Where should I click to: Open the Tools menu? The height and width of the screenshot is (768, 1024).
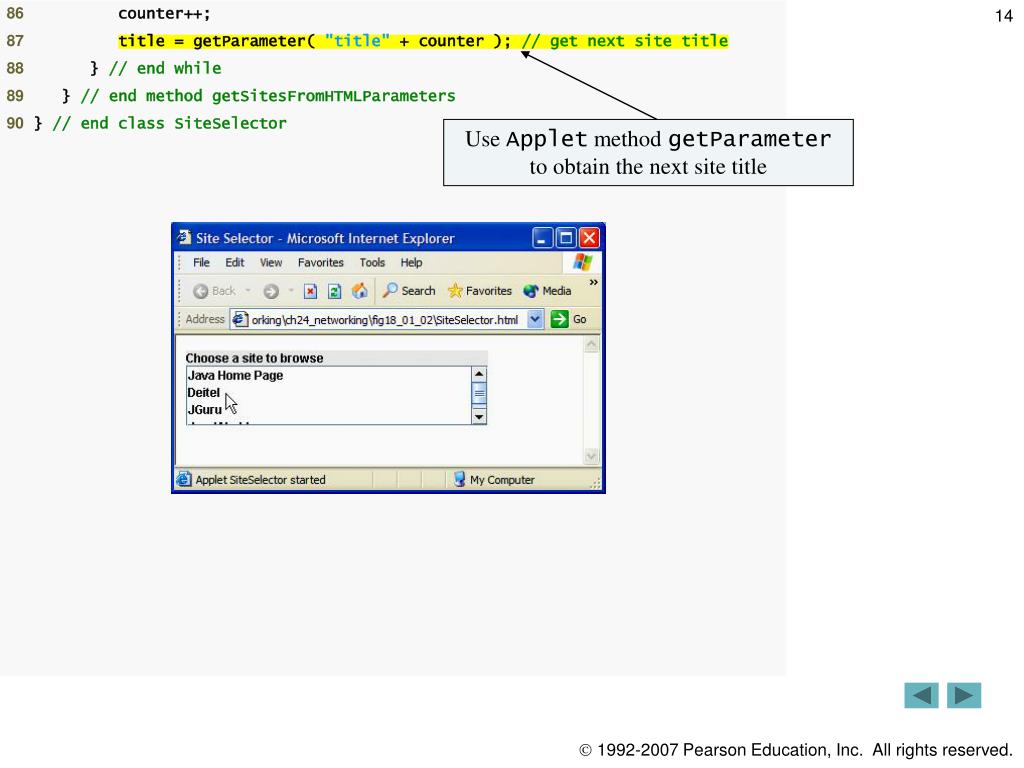pyautogui.click(x=372, y=263)
